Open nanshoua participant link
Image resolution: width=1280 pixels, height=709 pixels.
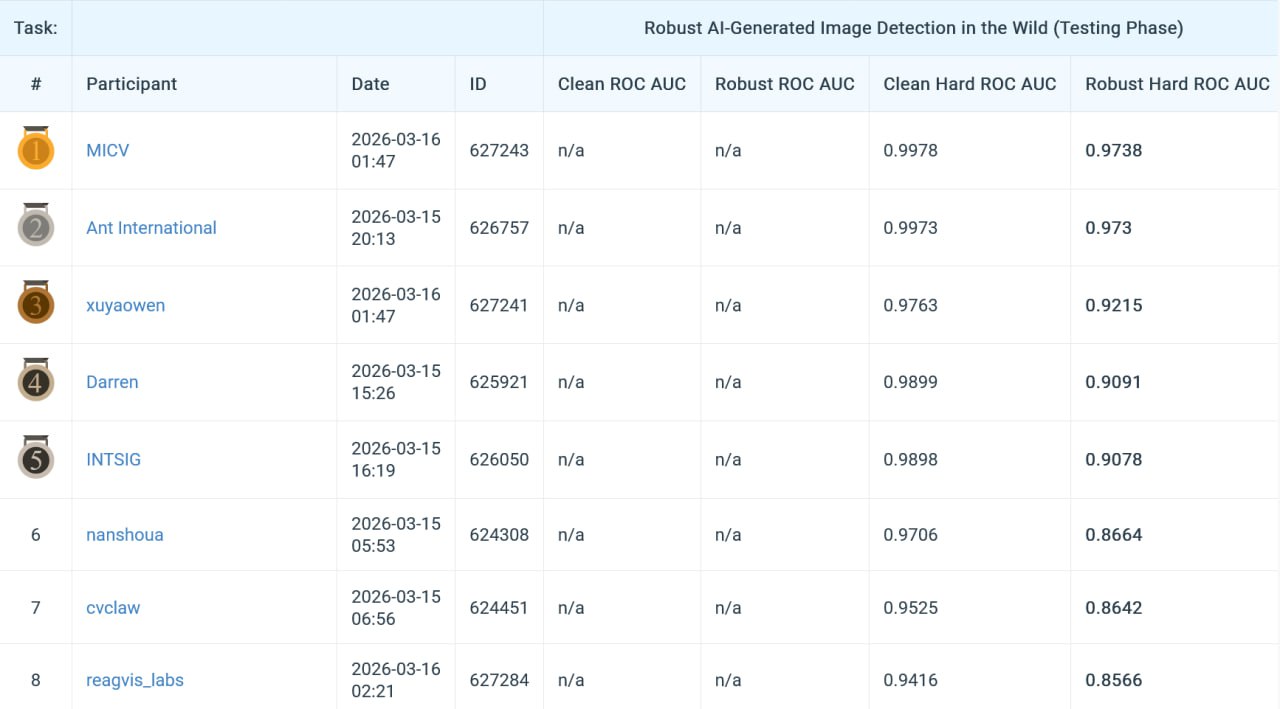pos(125,534)
